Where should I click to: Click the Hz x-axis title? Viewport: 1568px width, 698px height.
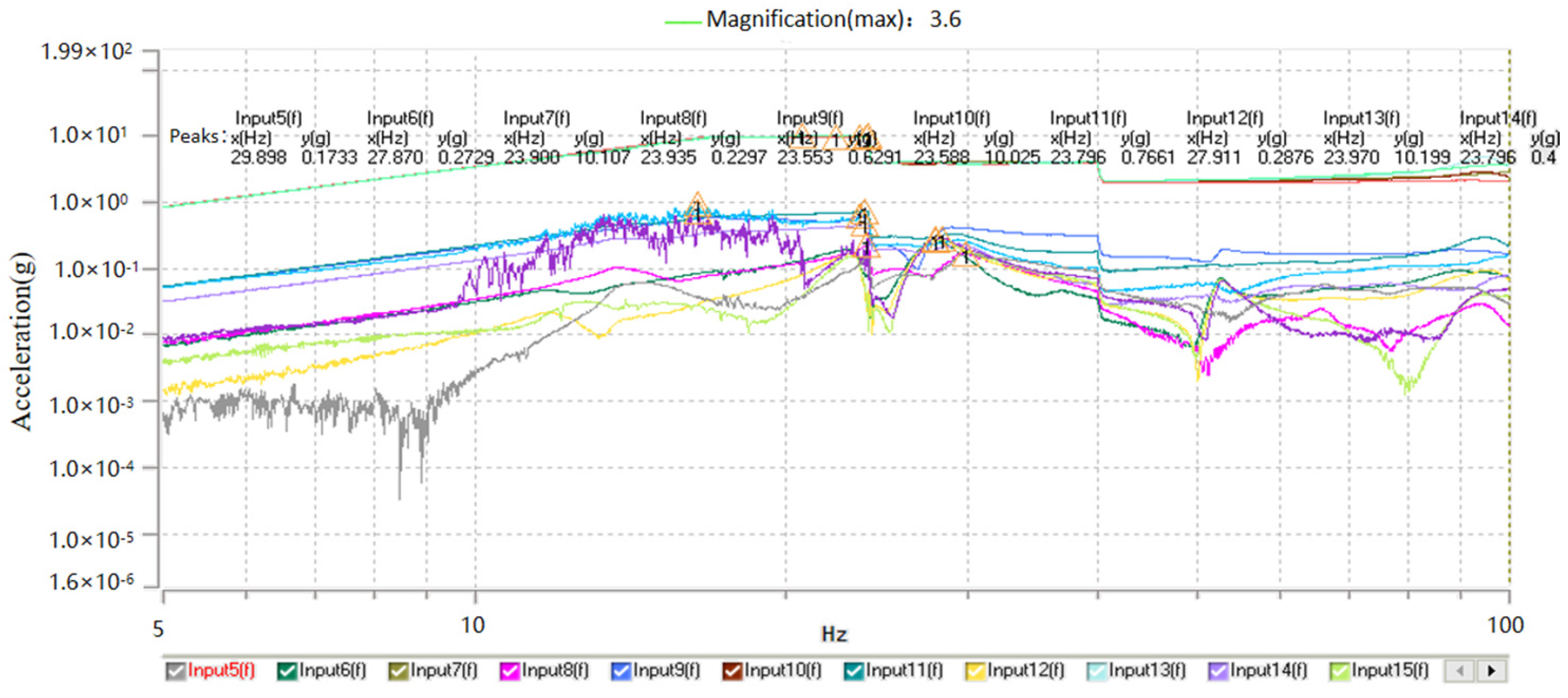coord(833,634)
